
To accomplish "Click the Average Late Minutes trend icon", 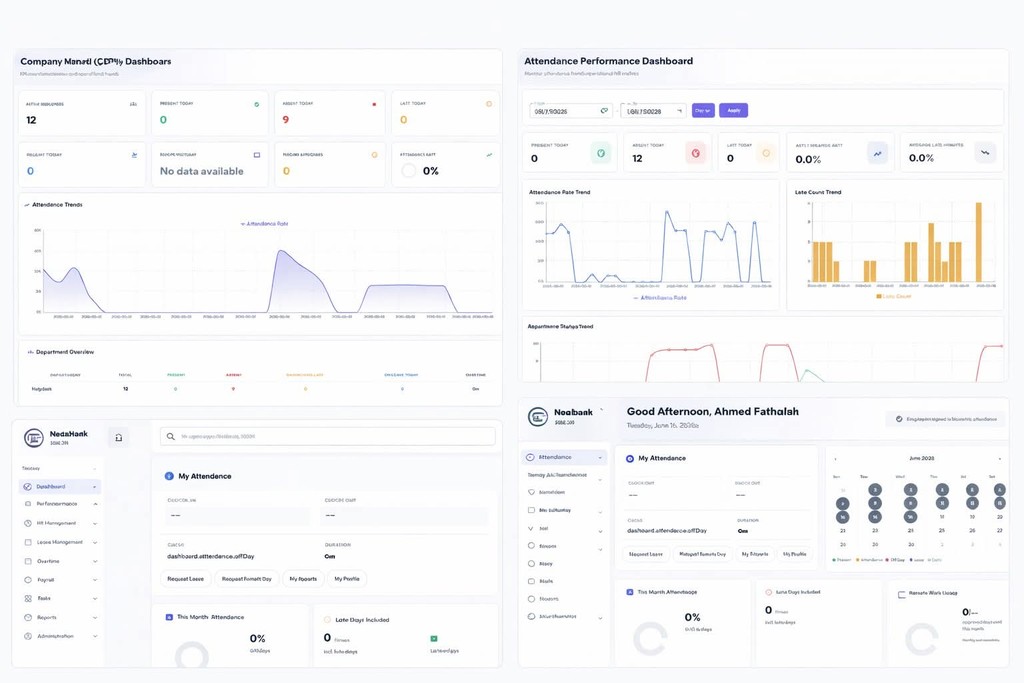I will click(x=985, y=153).
